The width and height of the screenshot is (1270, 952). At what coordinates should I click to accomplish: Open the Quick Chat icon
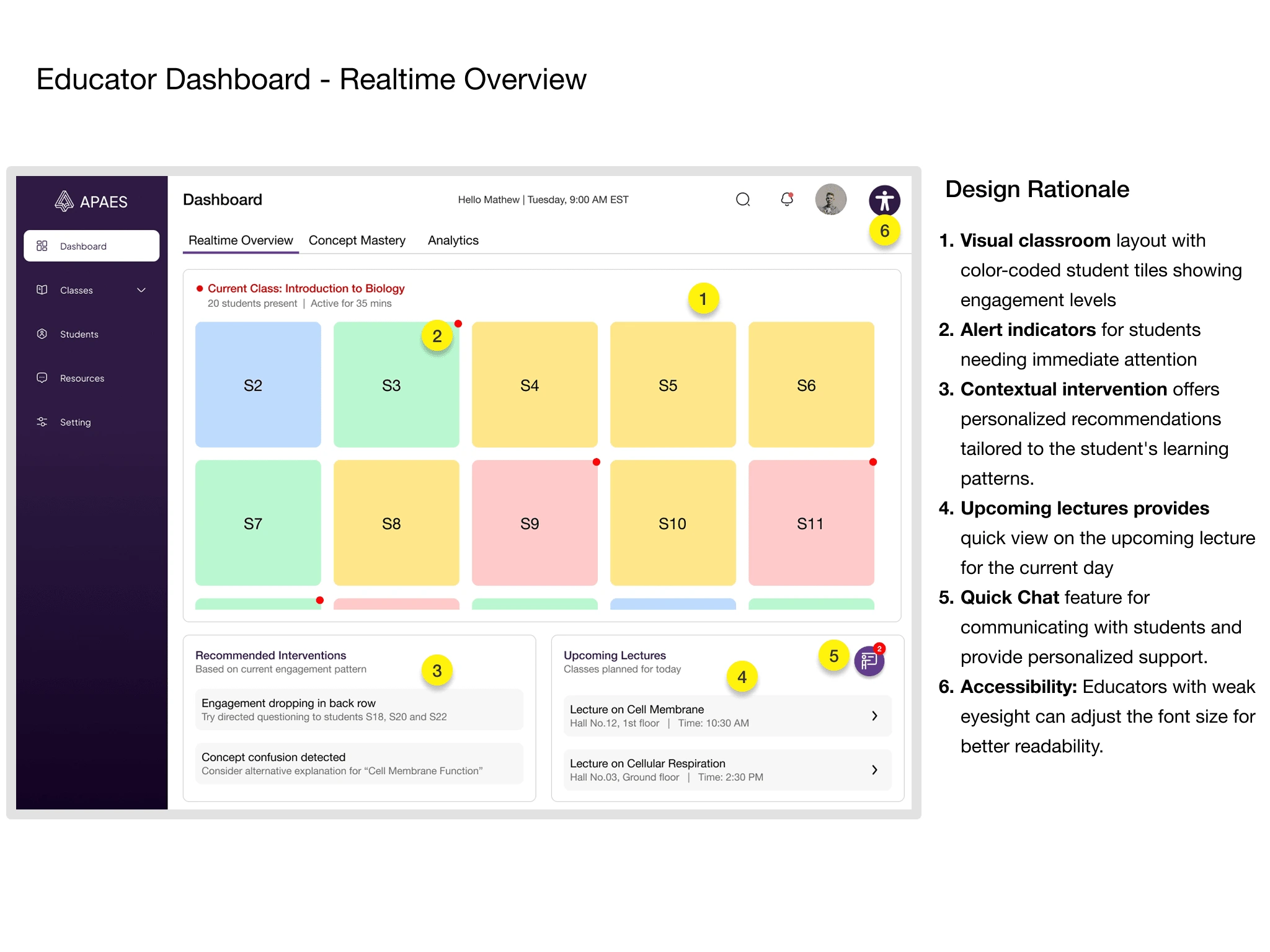coord(869,661)
